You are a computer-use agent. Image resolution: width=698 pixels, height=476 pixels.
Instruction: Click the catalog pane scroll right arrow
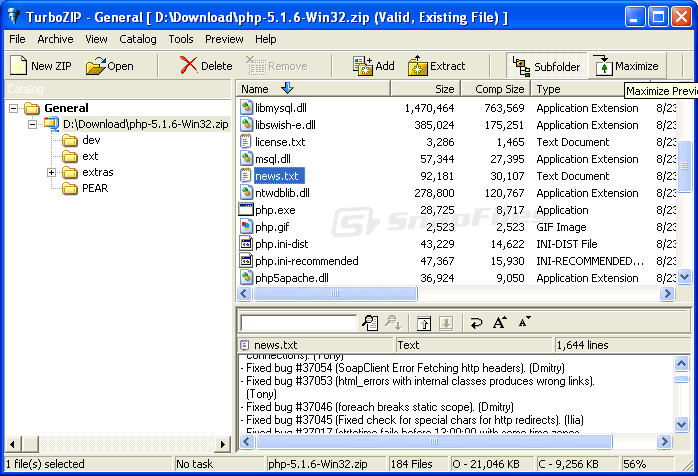223,444
